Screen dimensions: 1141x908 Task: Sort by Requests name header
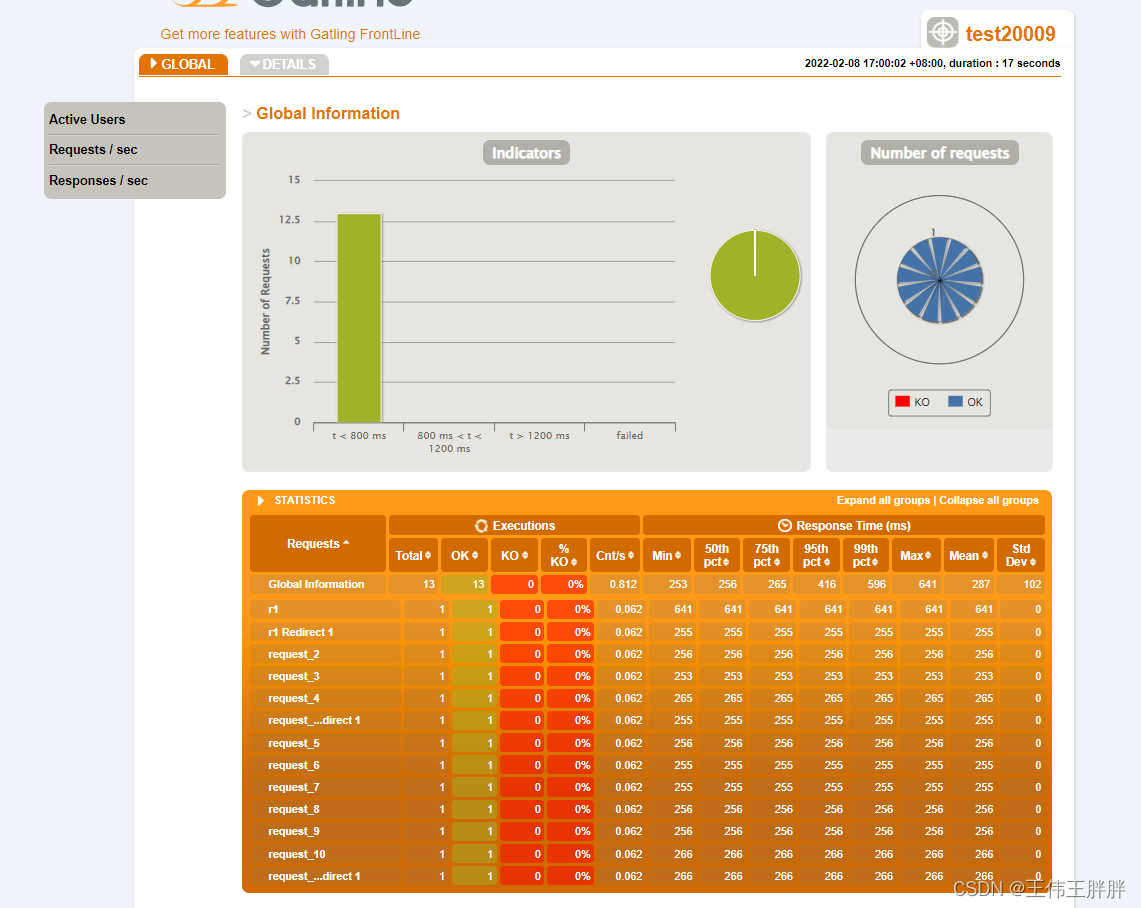(x=318, y=543)
